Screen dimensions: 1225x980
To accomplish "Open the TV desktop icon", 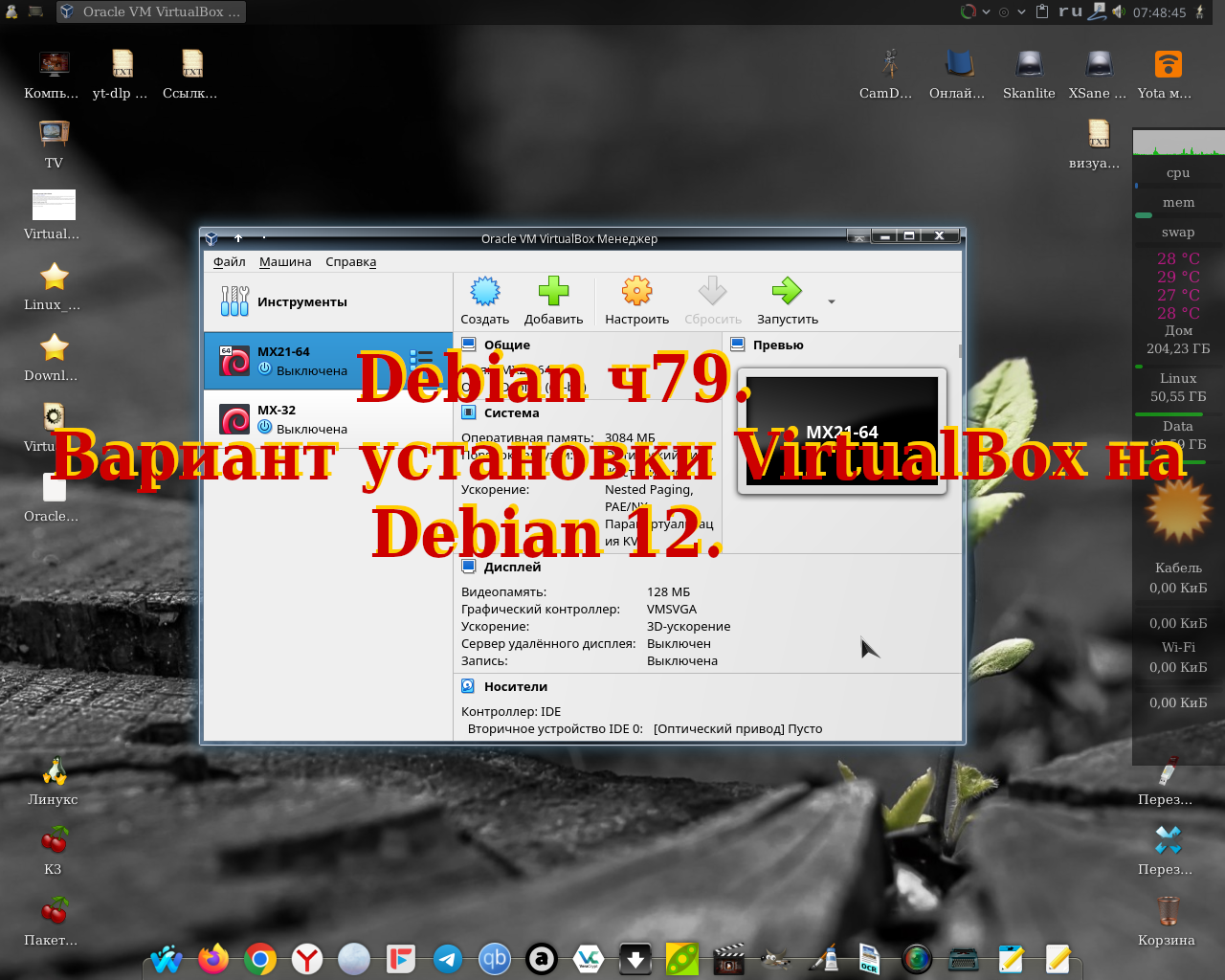I will 54,144.
